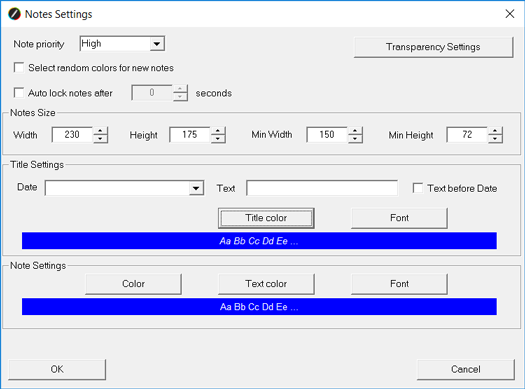Screen dimensions: 525x389
Task: Decrease the Height value with down arrow
Action: (x=218, y=139)
